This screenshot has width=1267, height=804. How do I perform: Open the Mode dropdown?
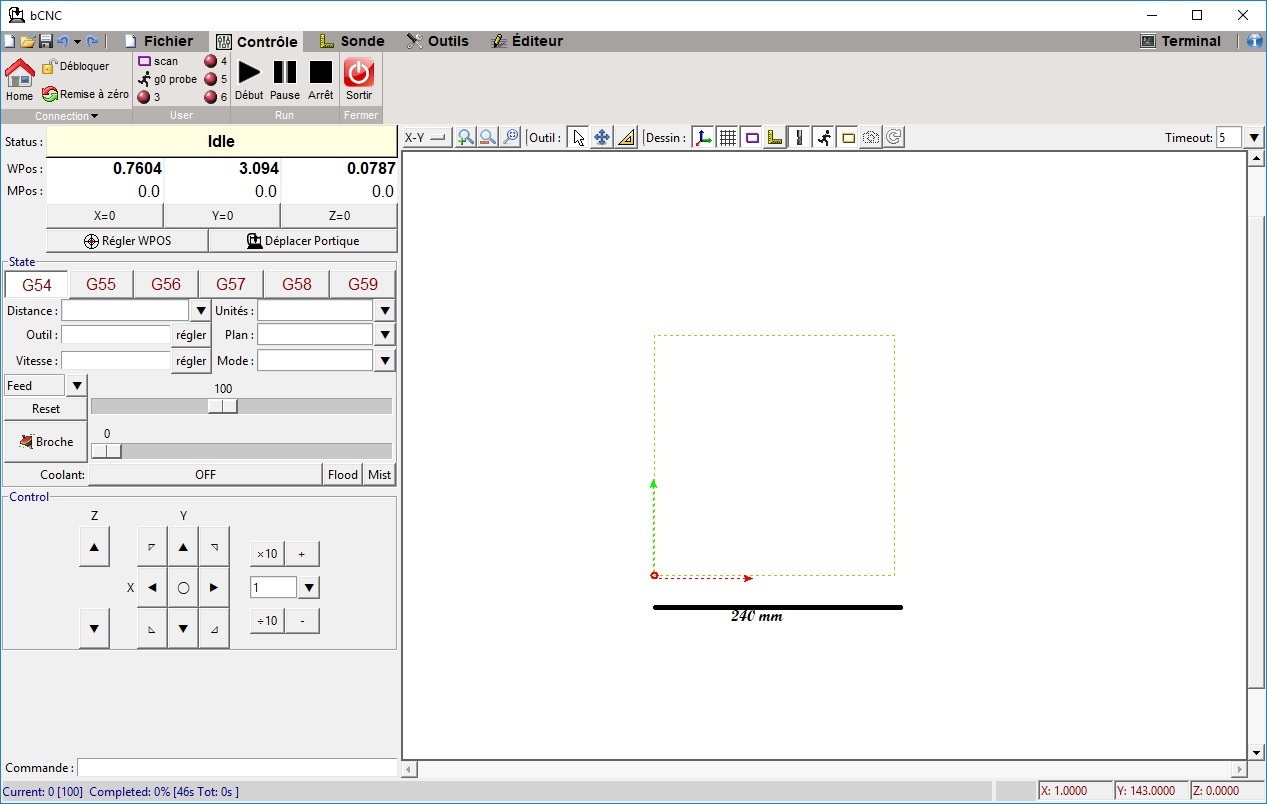click(x=384, y=360)
